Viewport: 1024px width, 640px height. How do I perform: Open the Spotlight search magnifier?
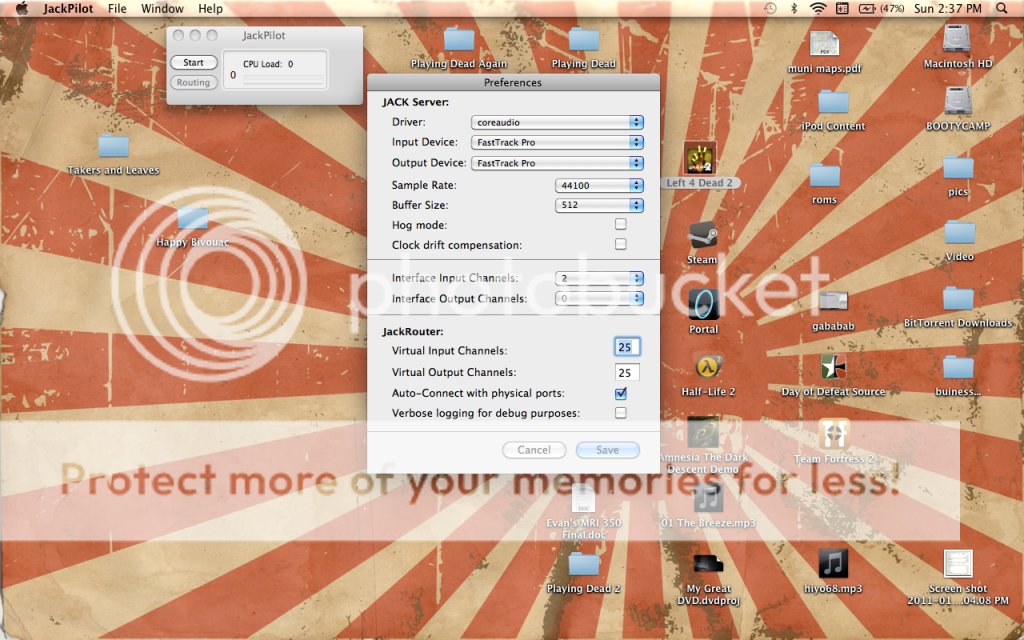point(1003,9)
